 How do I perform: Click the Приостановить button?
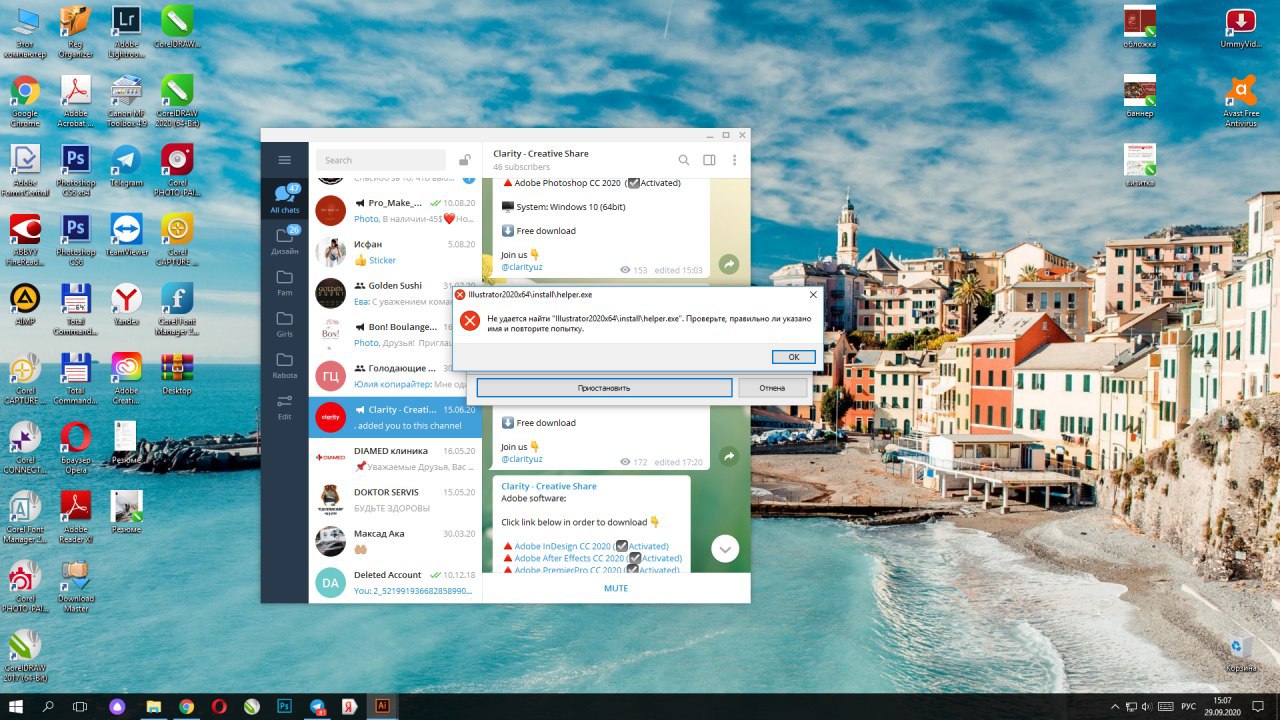coord(604,387)
